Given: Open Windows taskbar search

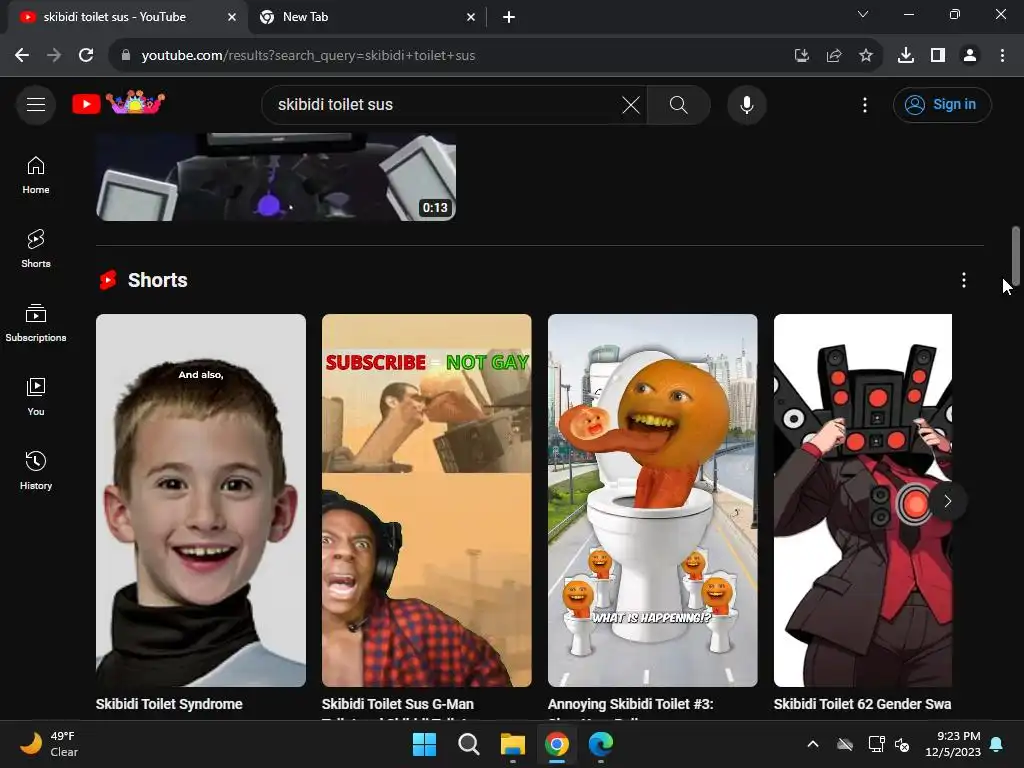Looking at the screenshot, I should pyautogui.click(x=468, y=744).
